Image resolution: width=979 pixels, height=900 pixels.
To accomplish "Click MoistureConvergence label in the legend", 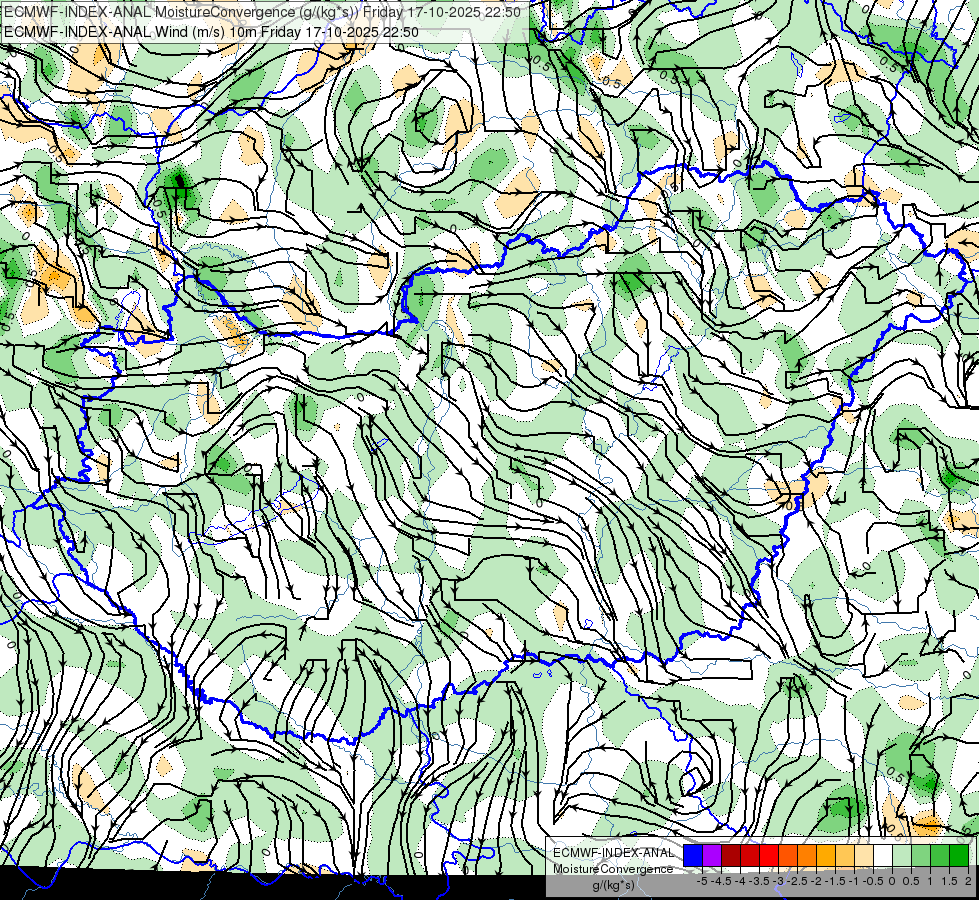I will tap(613, 869).
